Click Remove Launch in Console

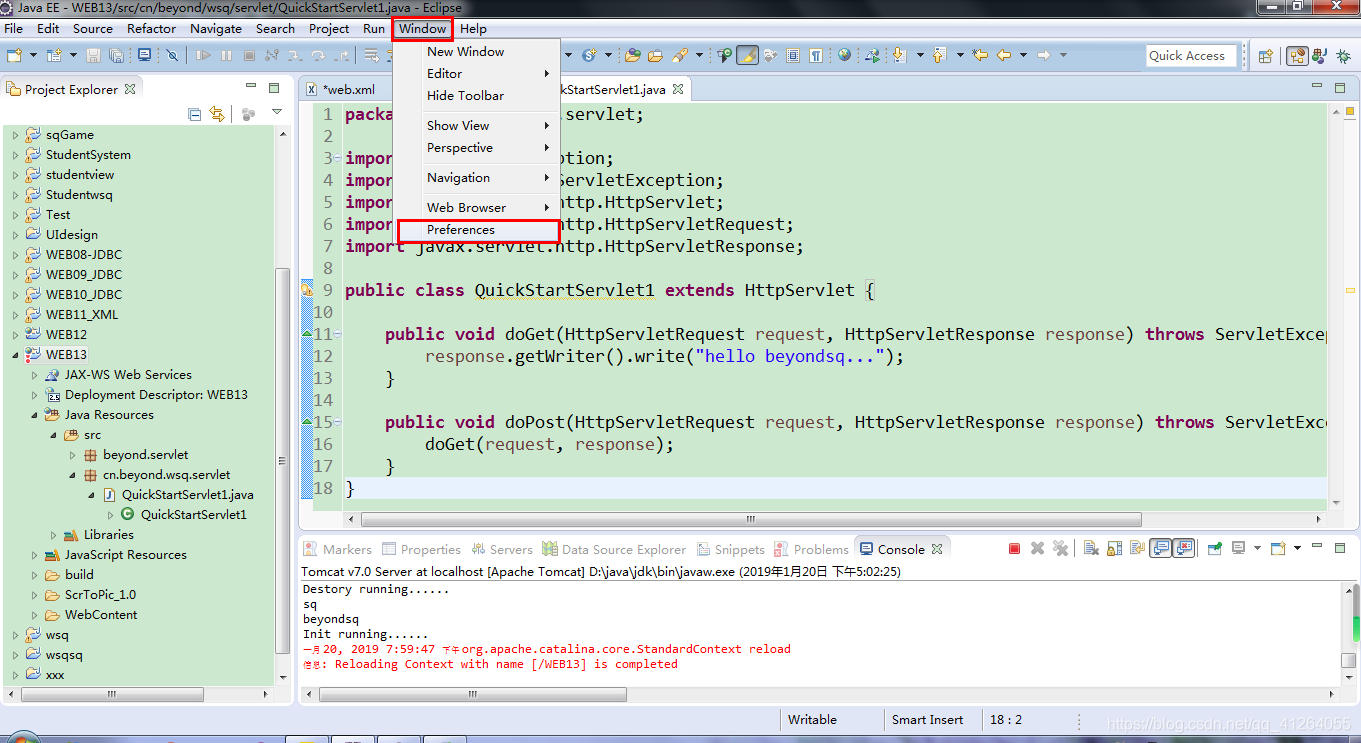click(x=1037, y=548)
